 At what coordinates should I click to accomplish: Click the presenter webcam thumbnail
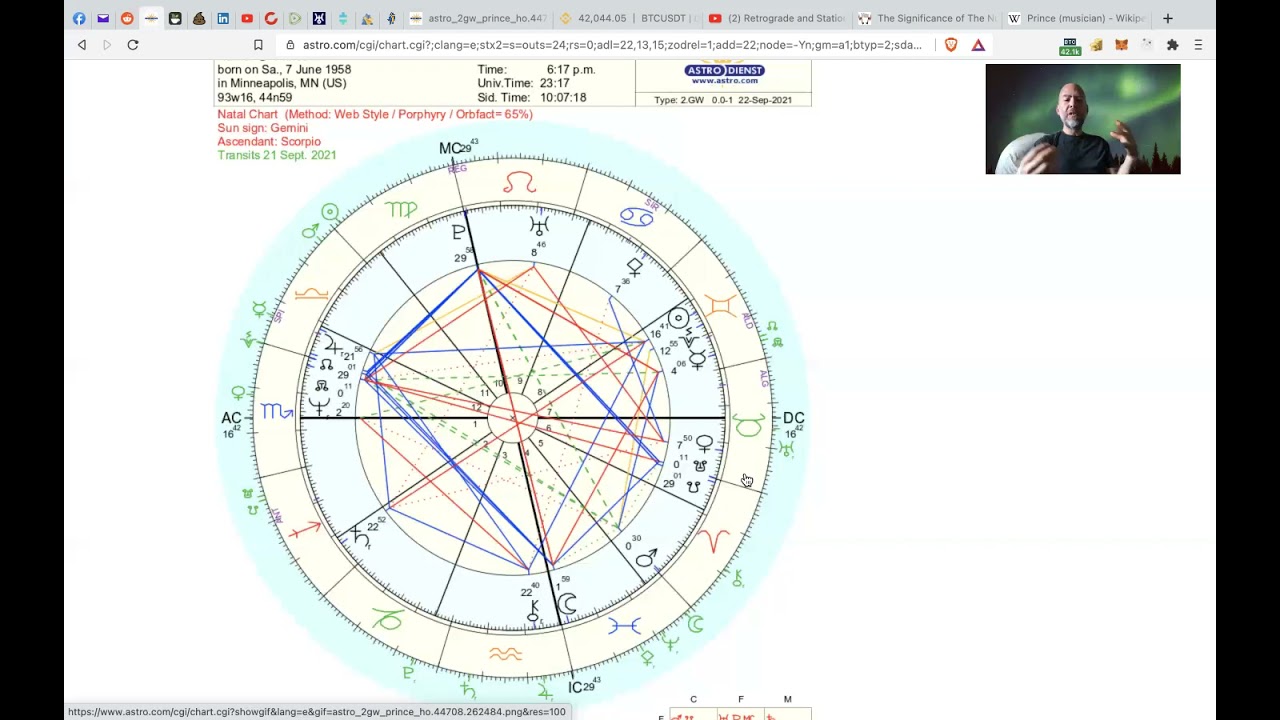[x=1083, y=119]
